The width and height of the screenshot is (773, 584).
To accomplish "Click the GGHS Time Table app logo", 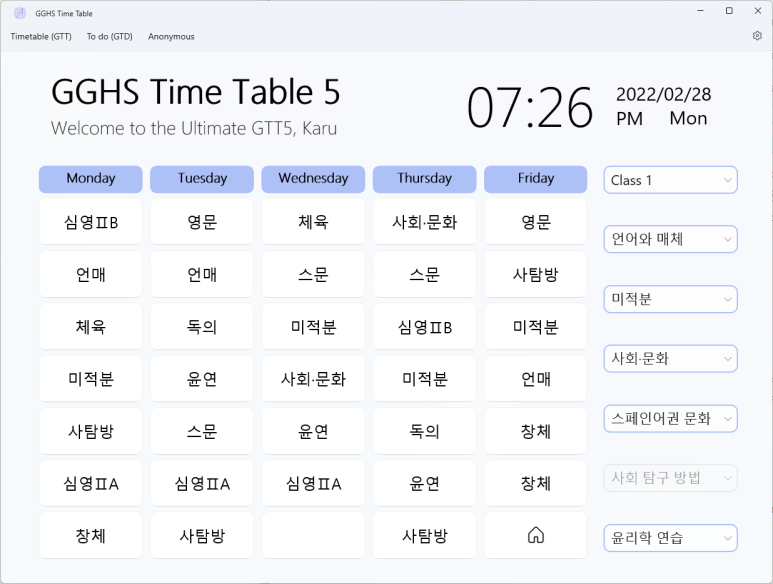I will [x=20, y=13].
